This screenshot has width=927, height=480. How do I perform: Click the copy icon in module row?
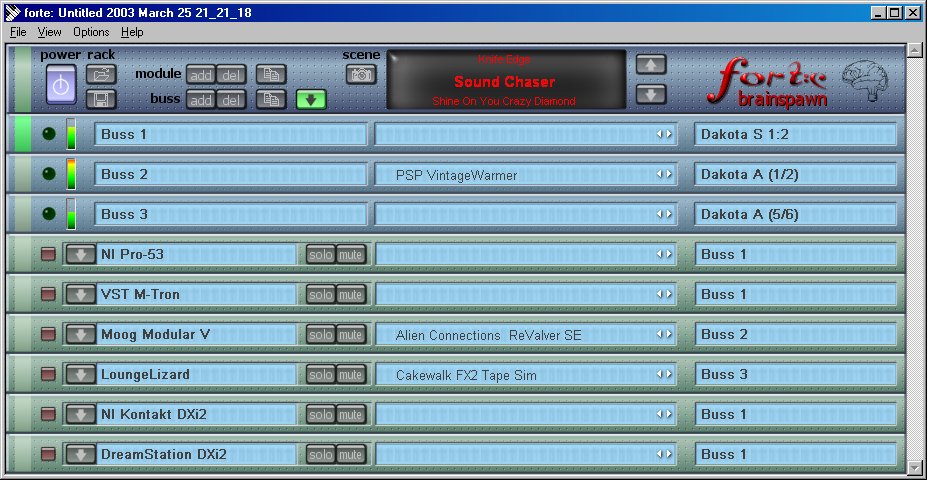[x=271, y=74]
